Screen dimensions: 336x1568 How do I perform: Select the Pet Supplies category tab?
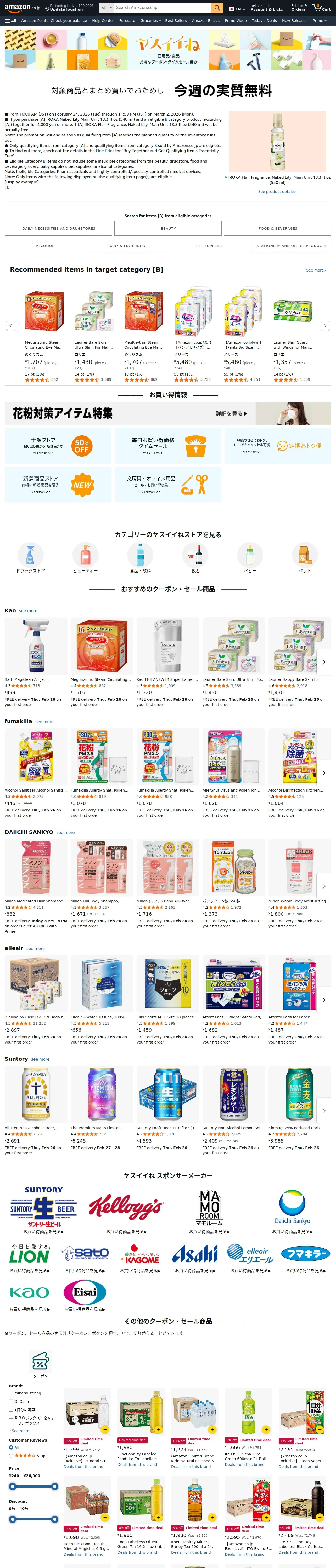(x=209, y=245)
